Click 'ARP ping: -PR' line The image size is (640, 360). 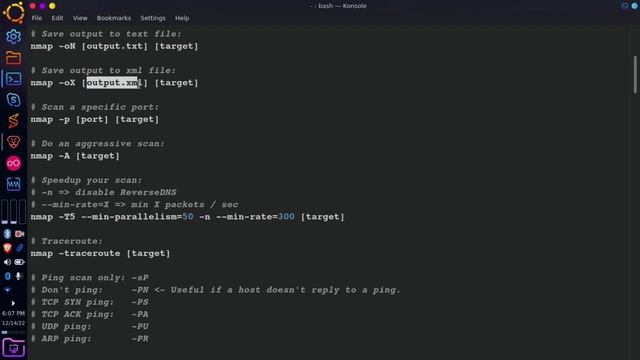click(89, 339)
